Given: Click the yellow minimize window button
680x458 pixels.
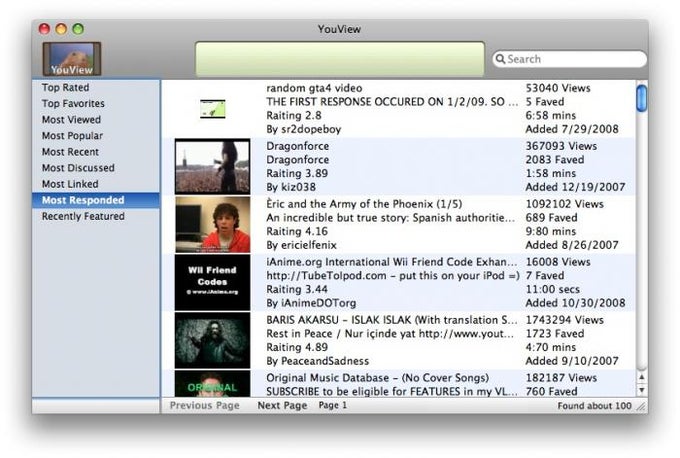Looking at the screenshot, I should click(61, 29).
